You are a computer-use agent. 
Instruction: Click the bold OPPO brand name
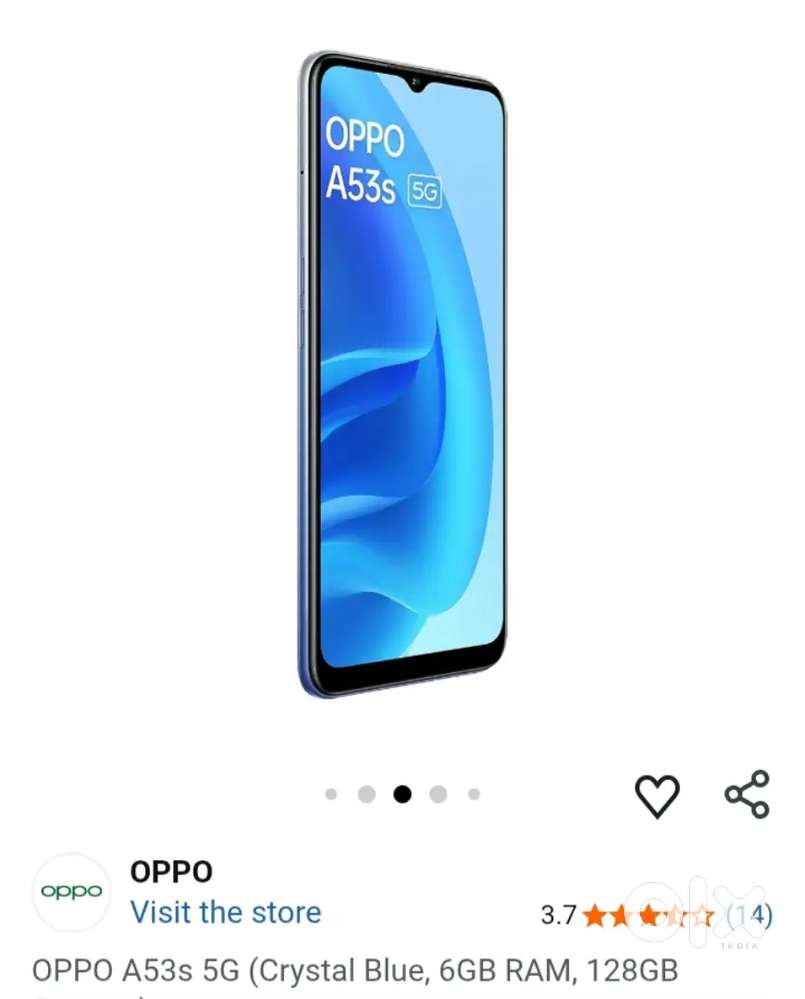171,872
